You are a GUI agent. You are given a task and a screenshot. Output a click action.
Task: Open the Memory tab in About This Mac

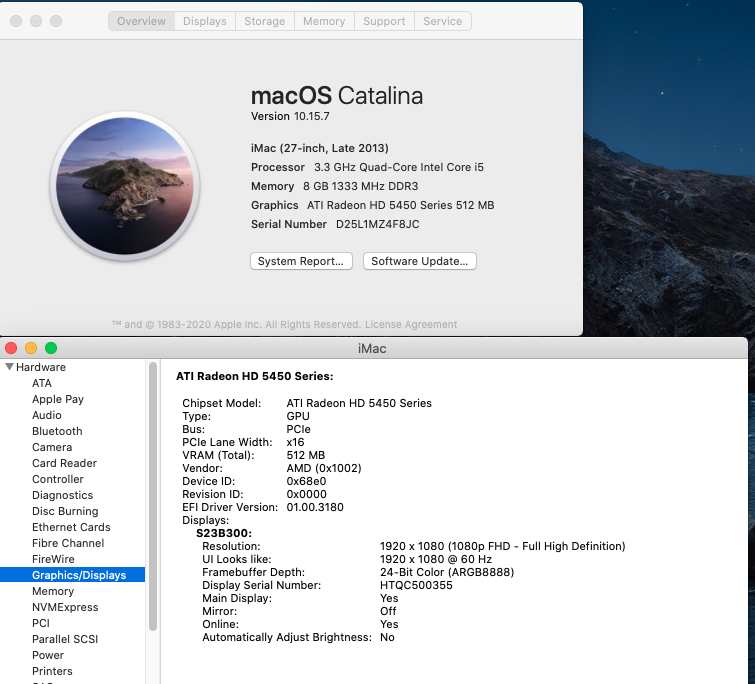pyautogui.click(x=324, y=21)
